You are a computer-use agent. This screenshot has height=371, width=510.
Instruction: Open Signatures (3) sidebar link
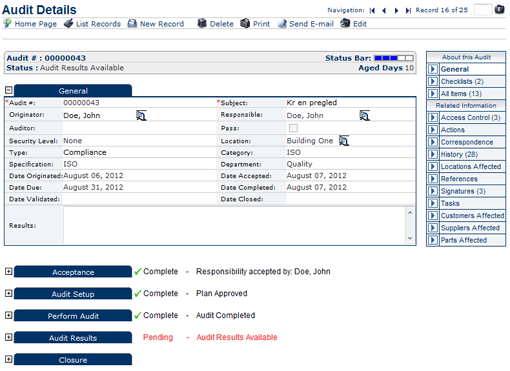coord(463,191)
